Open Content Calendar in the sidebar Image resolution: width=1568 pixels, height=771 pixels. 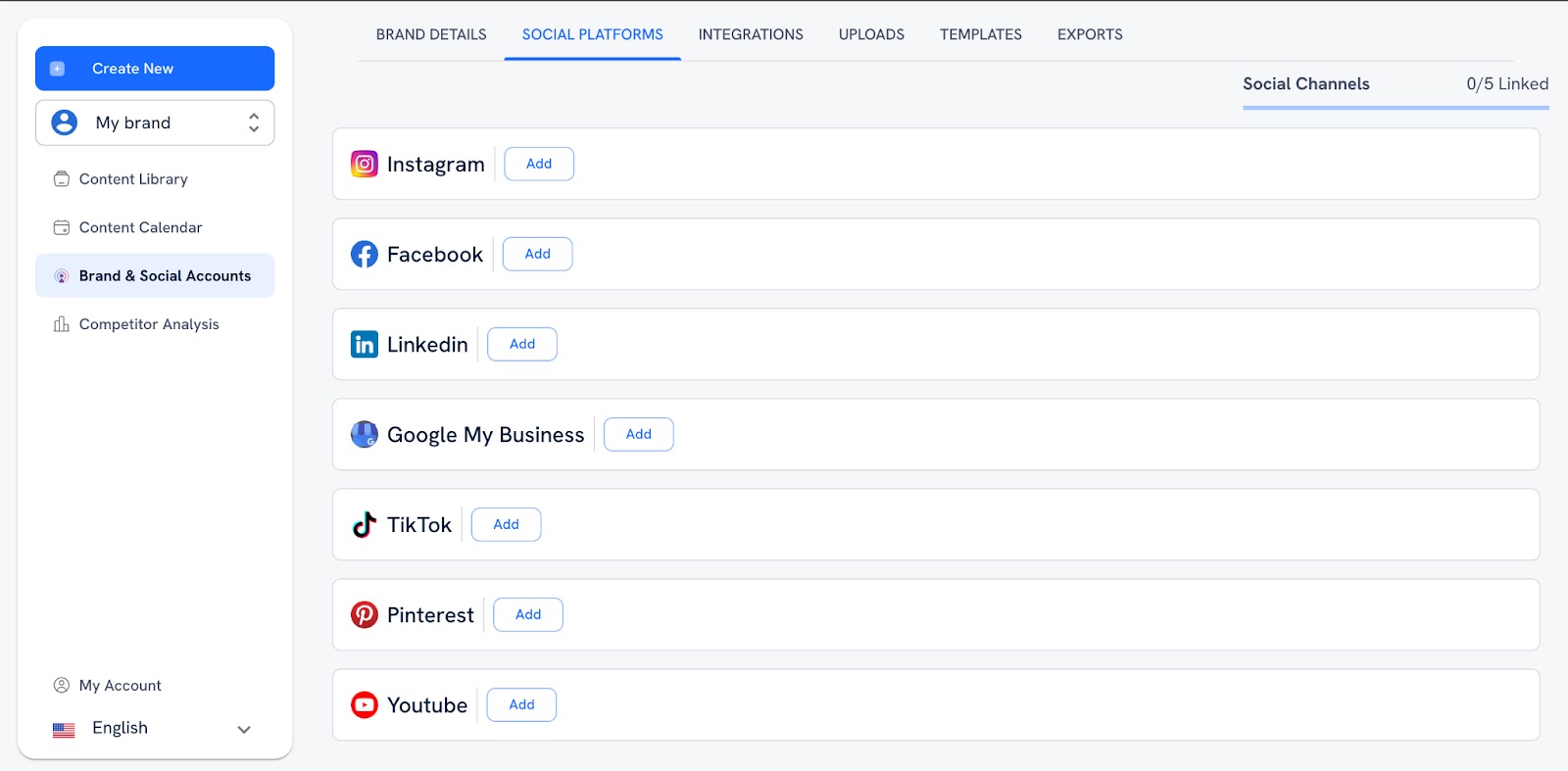click(140, 227)
